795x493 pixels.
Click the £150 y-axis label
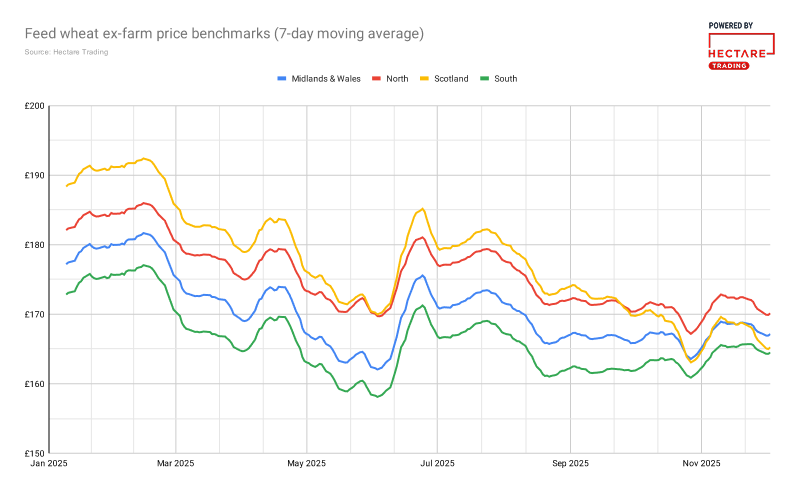click(x=35, y=453)
